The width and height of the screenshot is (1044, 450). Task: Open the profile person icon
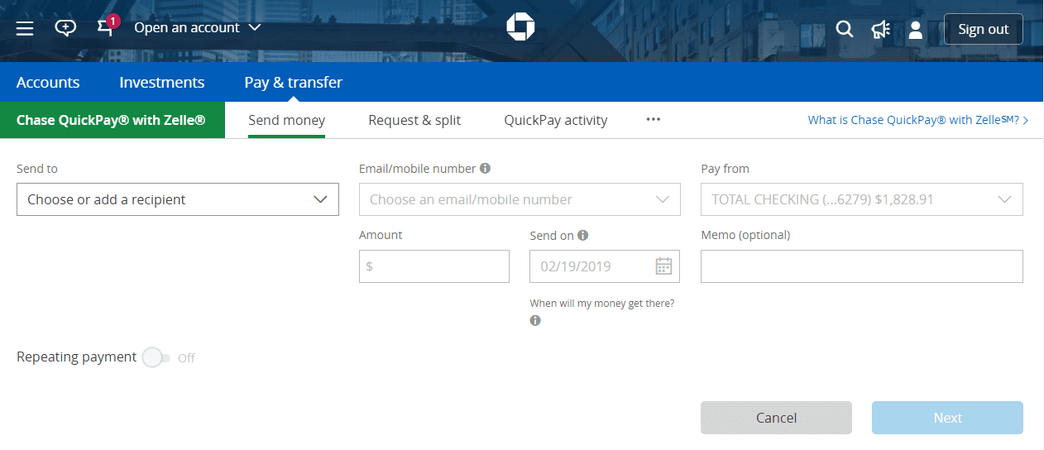pos(915,29)
